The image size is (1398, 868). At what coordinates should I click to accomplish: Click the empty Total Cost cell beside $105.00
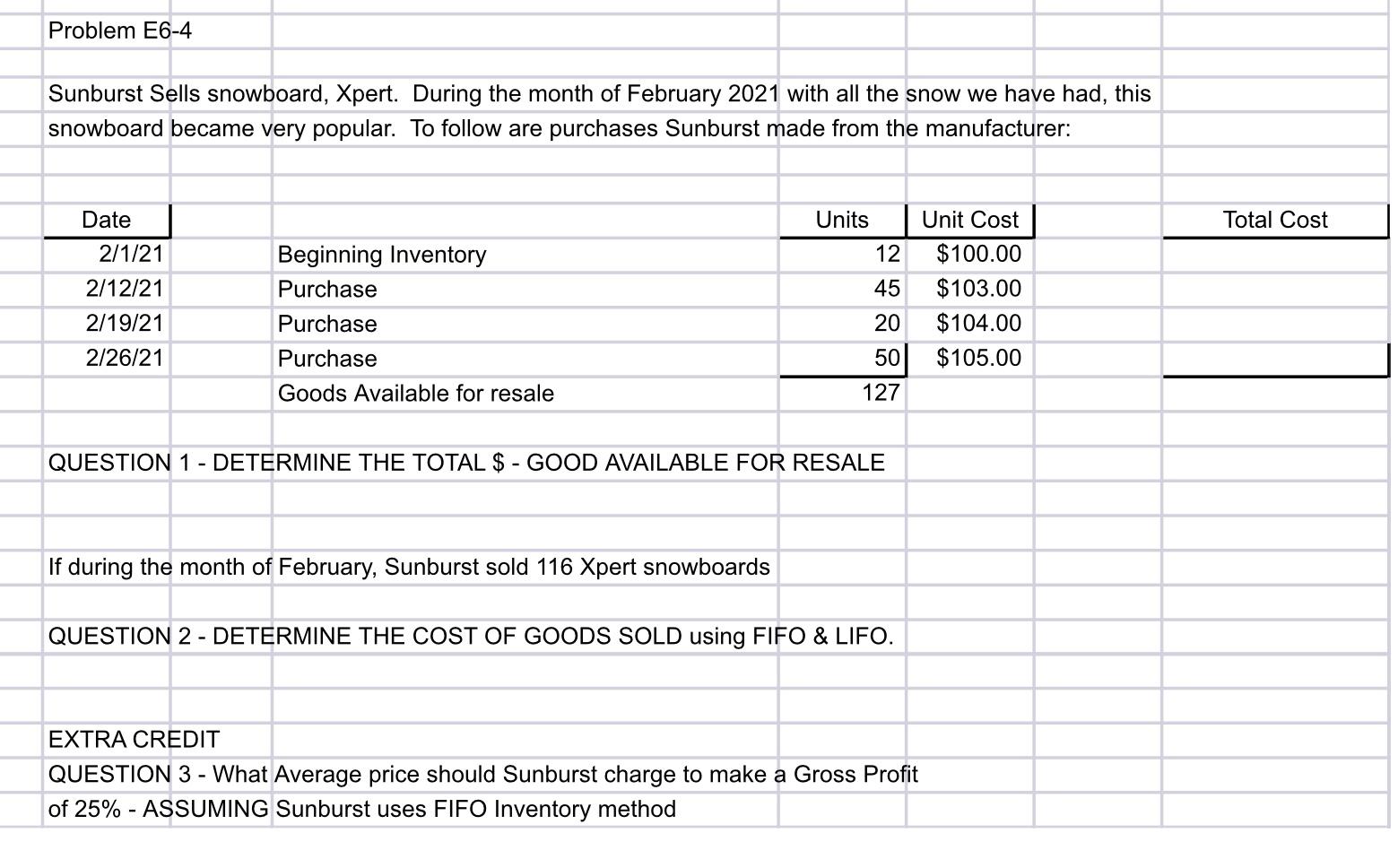1274,358
